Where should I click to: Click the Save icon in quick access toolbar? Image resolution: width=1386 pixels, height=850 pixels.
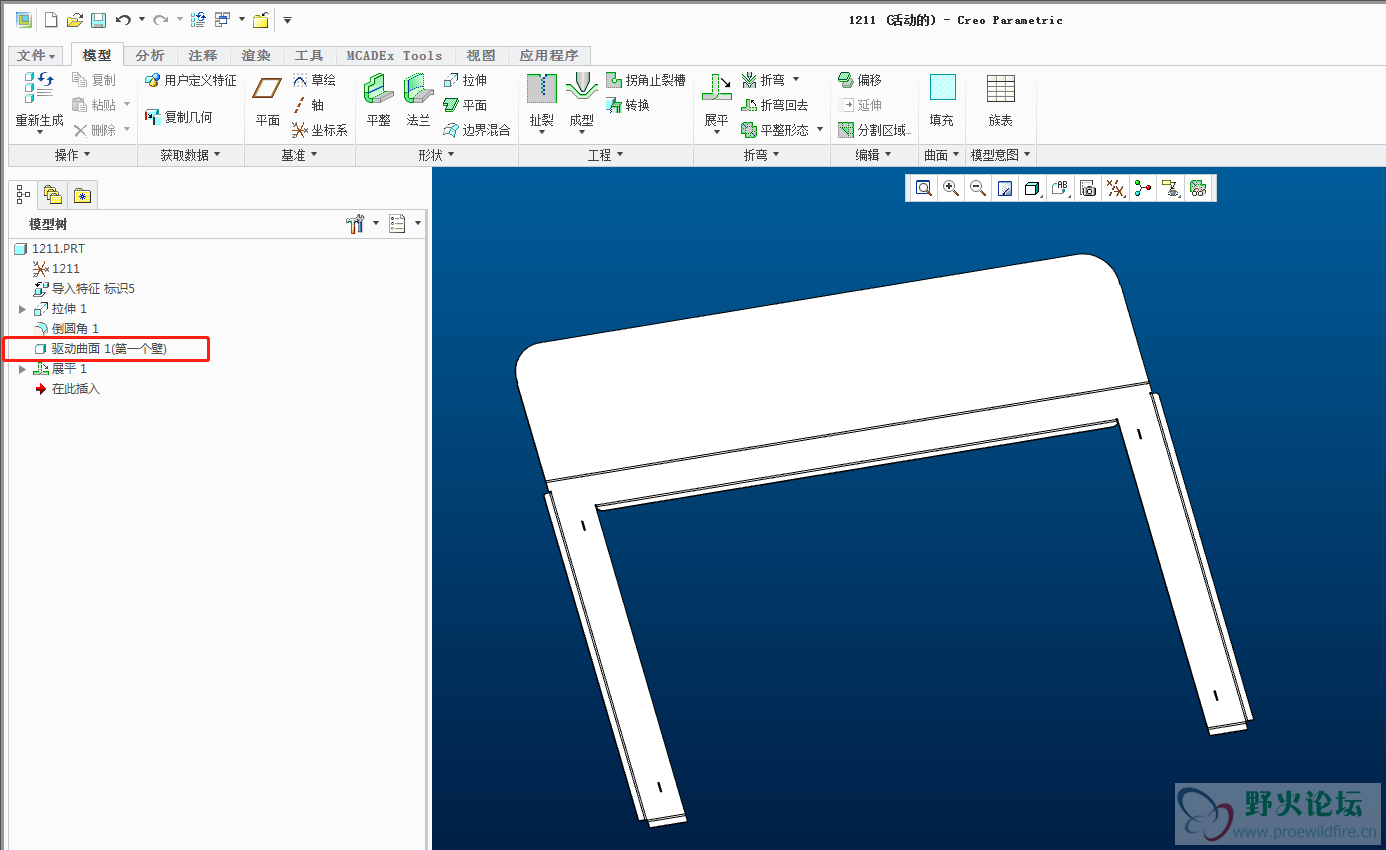coord(98,20)
